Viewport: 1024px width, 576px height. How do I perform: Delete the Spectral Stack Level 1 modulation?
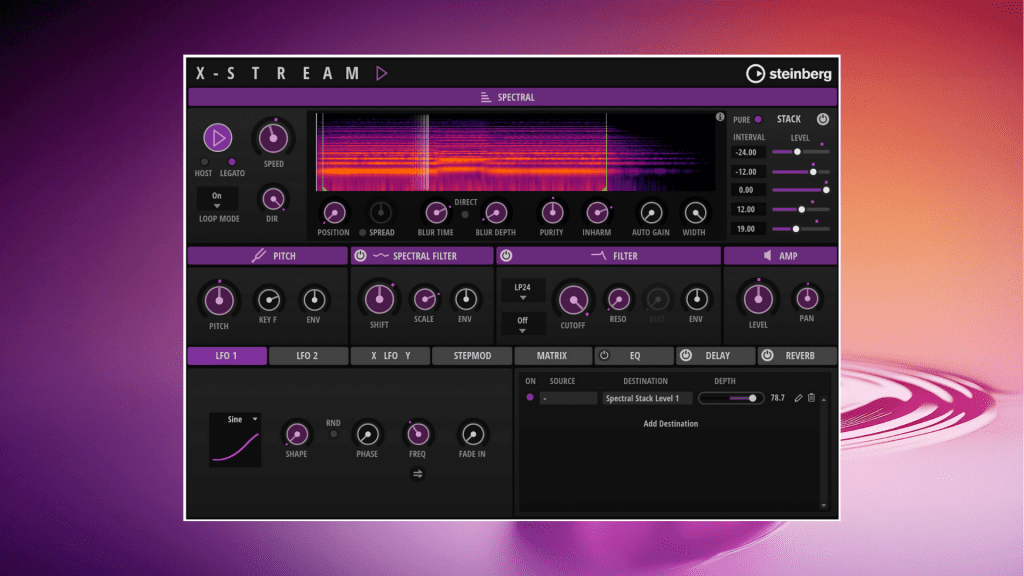811,398
